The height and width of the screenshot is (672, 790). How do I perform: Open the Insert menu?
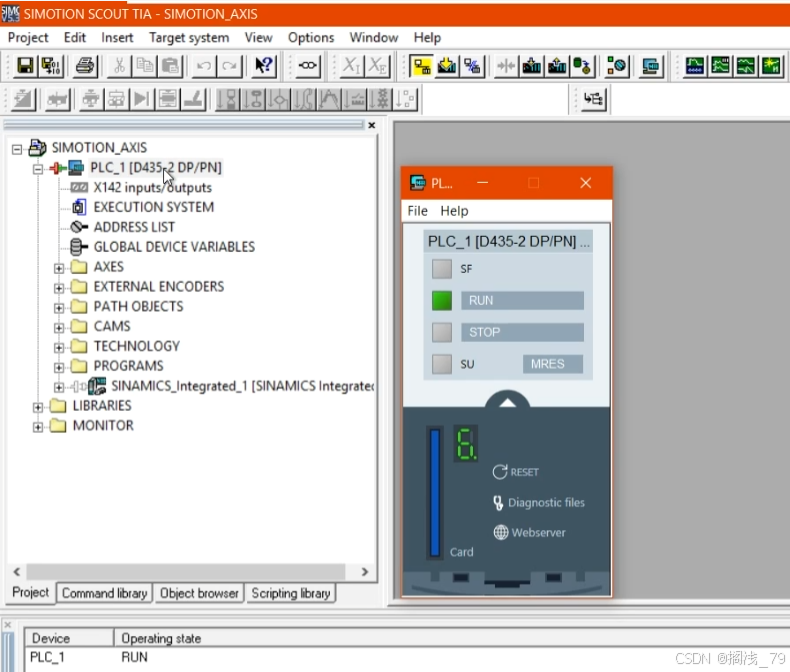coord(117,37)
